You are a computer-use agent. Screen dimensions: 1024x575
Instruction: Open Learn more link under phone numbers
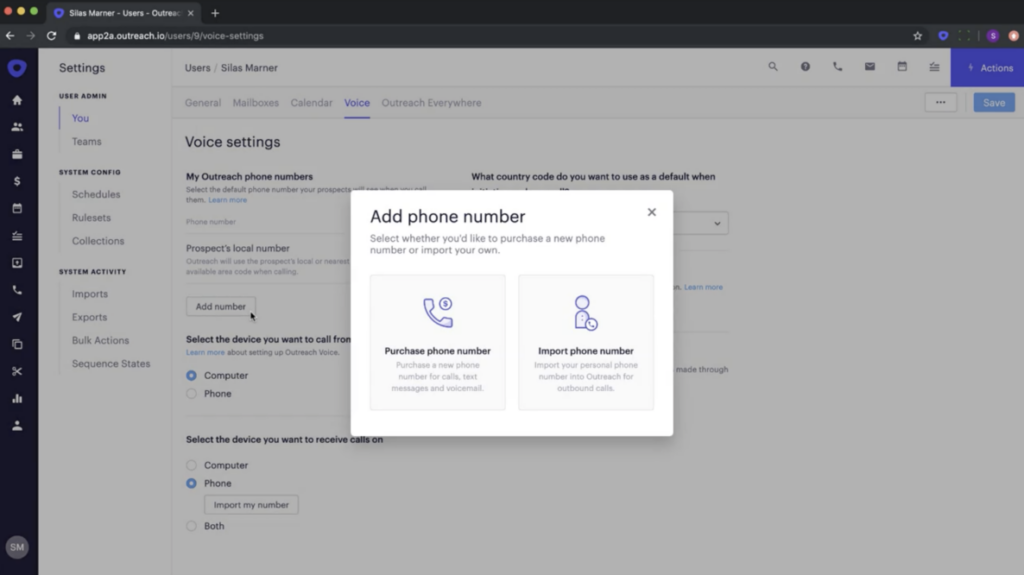coord(228,200)
